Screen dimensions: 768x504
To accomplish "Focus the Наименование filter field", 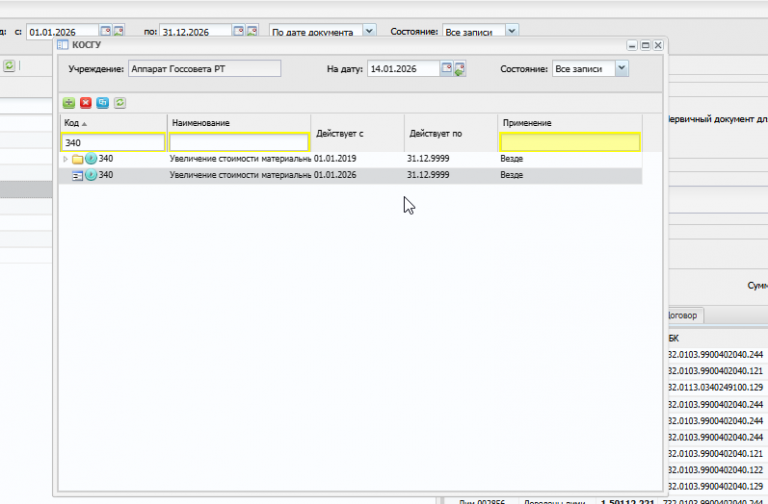I will coord(239,143).
